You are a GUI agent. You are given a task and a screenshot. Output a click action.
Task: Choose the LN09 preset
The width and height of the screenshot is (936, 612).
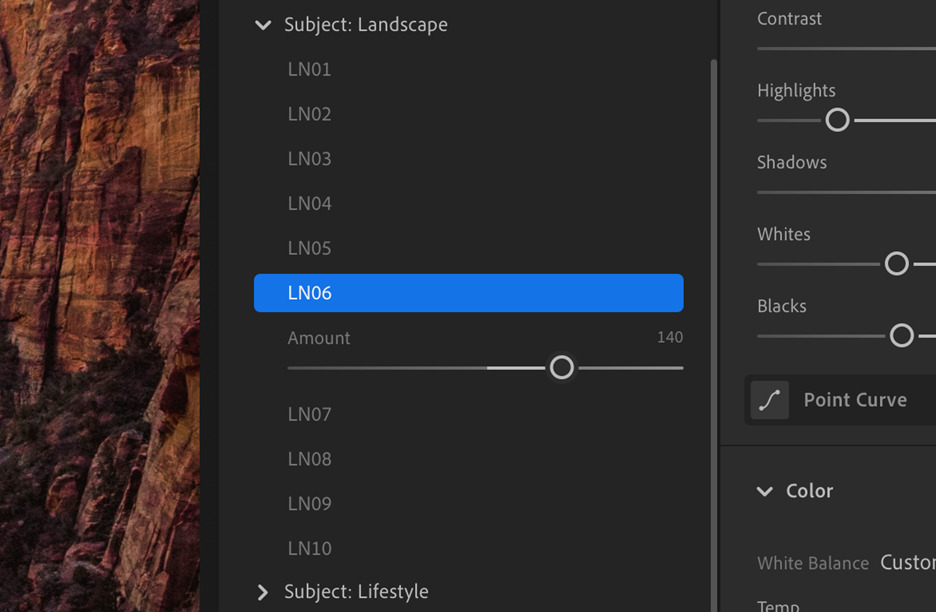(309, 503)
